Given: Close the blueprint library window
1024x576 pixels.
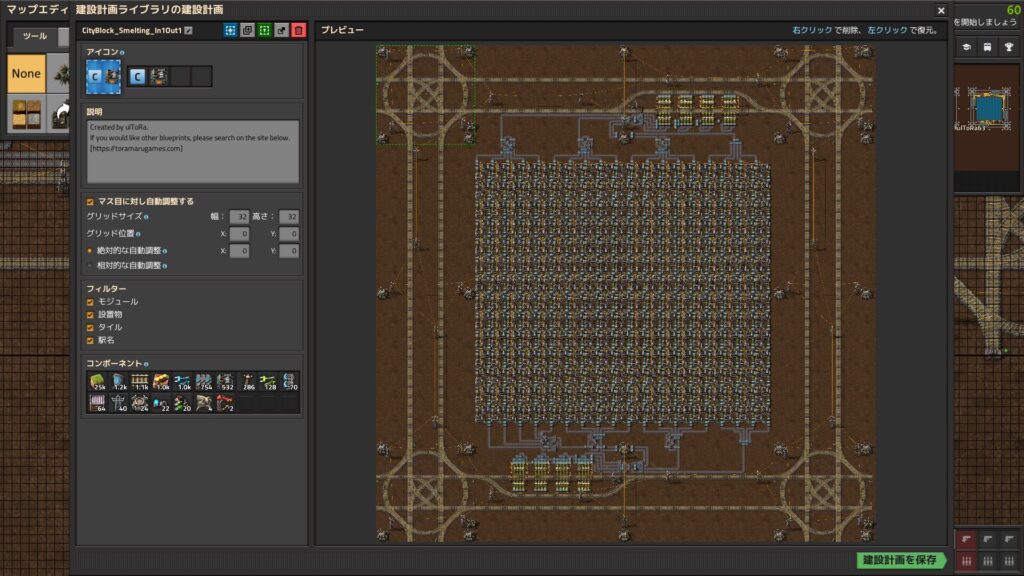Looking at the screenshot, I should [x=941, y=10].
